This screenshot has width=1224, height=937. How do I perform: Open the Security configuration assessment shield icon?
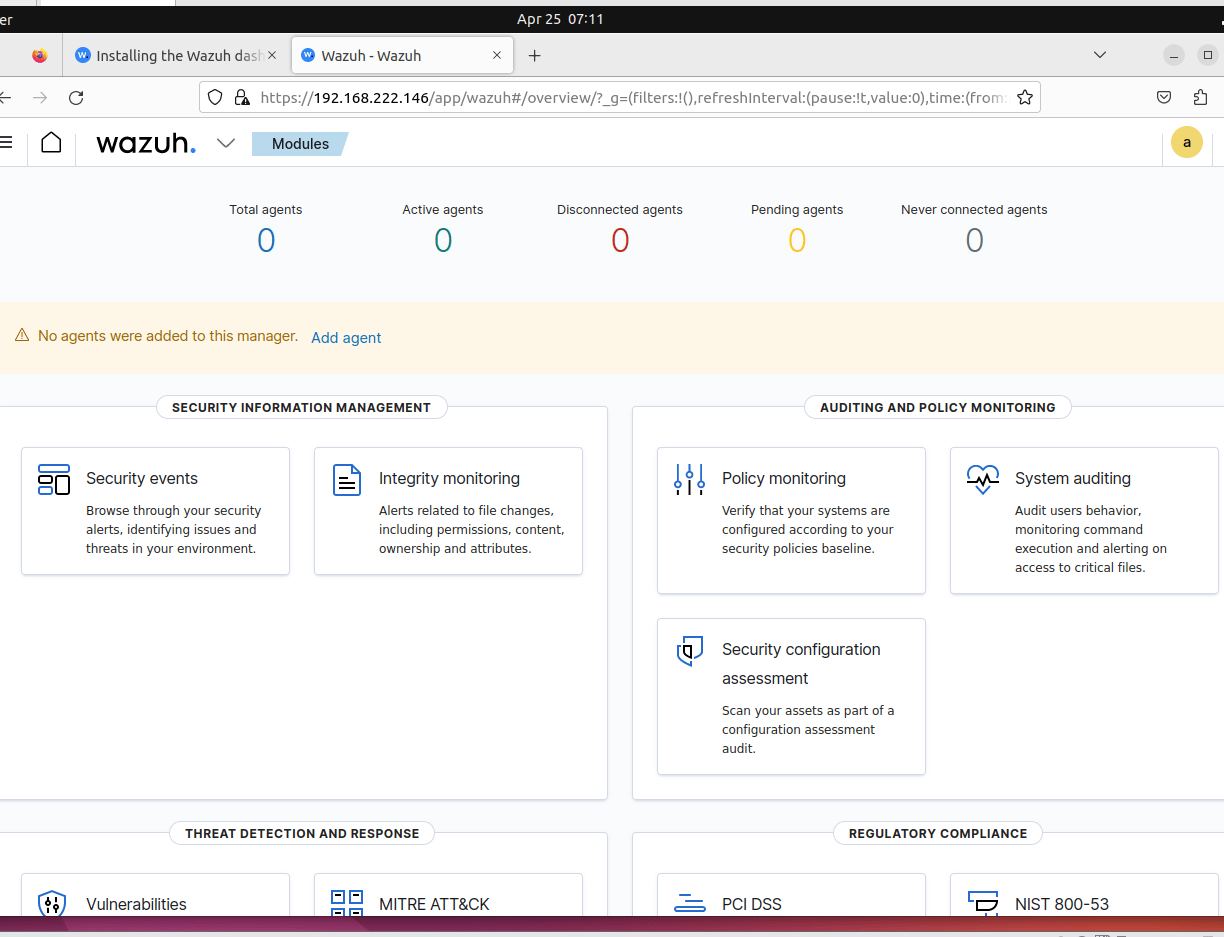point(690,651)
